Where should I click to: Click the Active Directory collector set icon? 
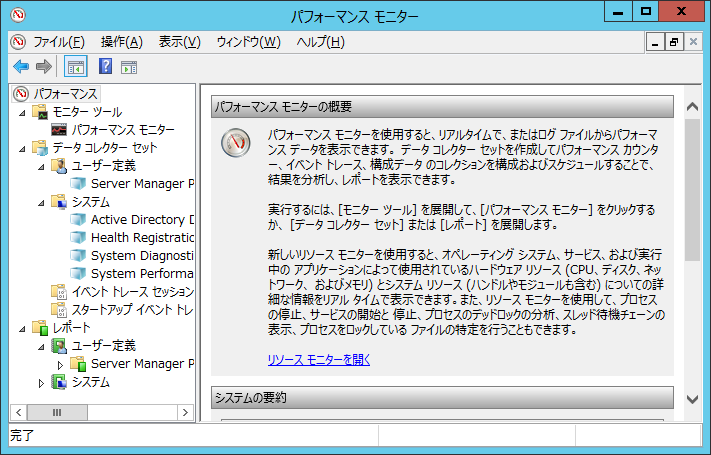coord(78,220)
